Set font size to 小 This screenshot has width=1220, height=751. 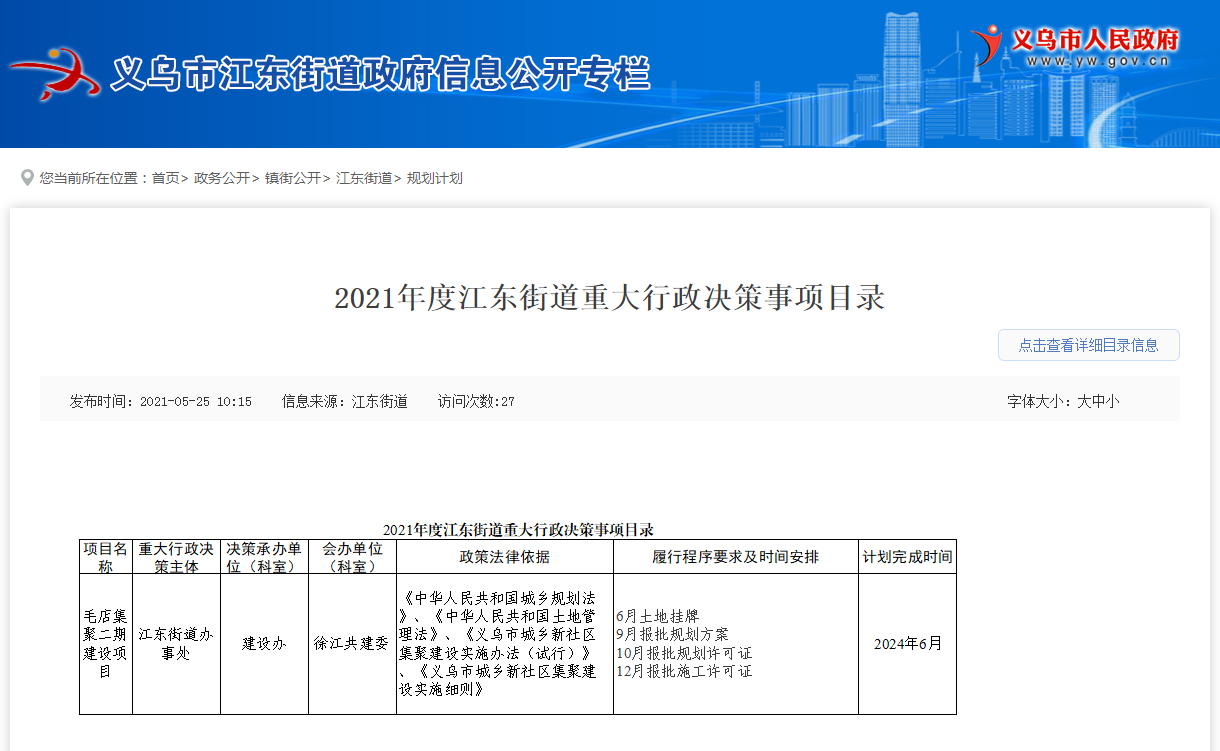coord(1112,401)
